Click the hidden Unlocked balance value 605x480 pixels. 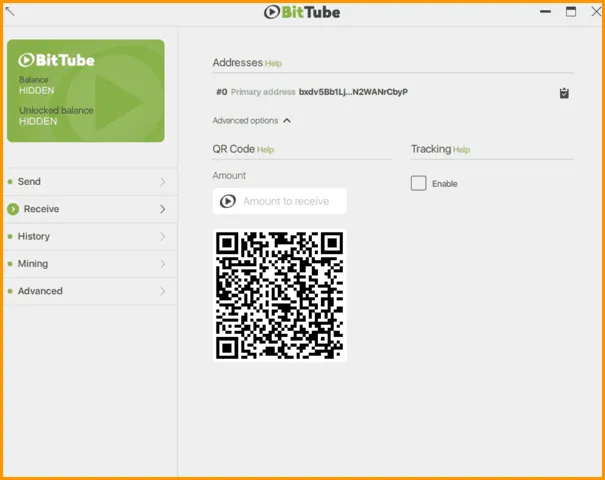tap(38, 122)
